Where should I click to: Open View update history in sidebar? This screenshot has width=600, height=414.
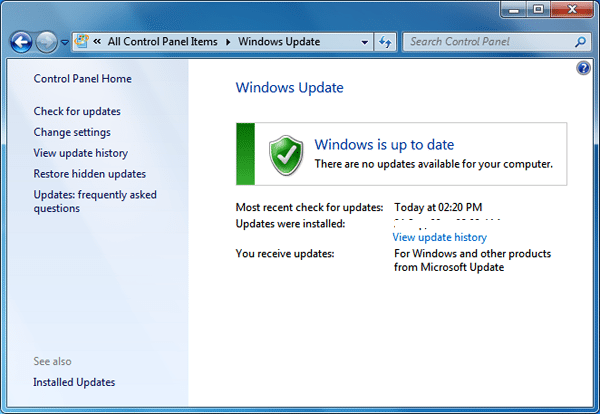click(81, 153)
